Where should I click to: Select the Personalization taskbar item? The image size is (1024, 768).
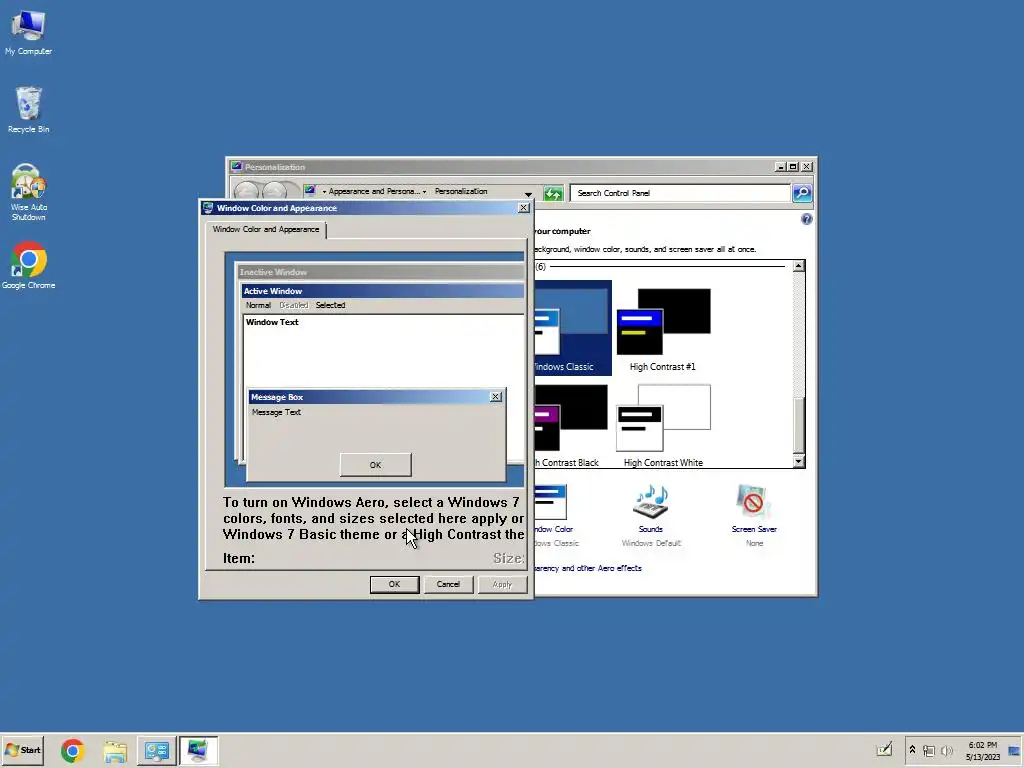[198, 750]
